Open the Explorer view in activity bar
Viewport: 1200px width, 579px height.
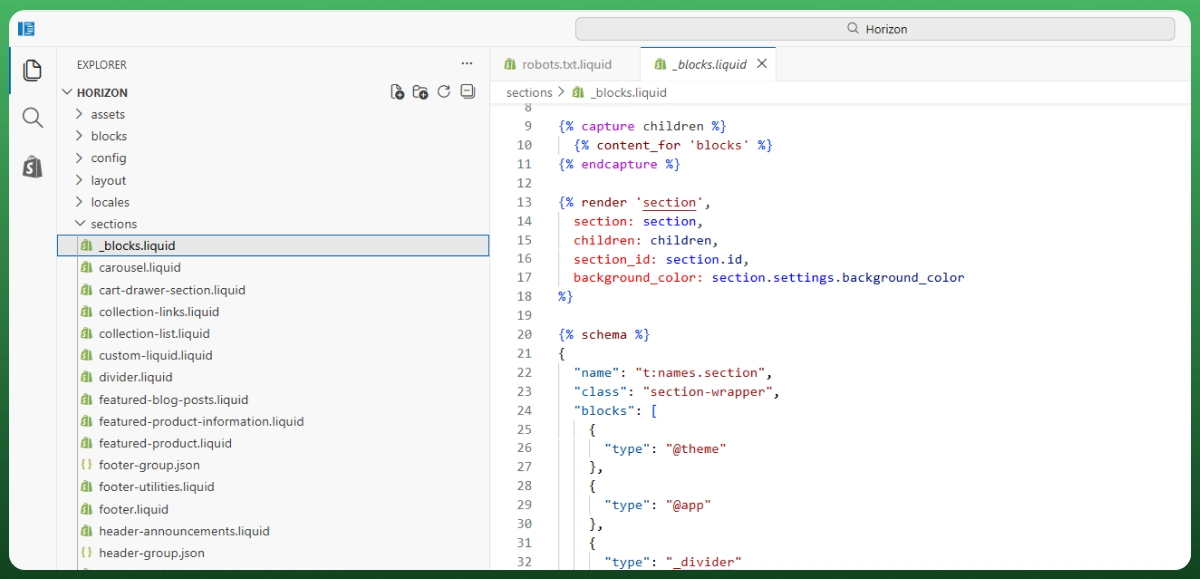click(32, 70)
